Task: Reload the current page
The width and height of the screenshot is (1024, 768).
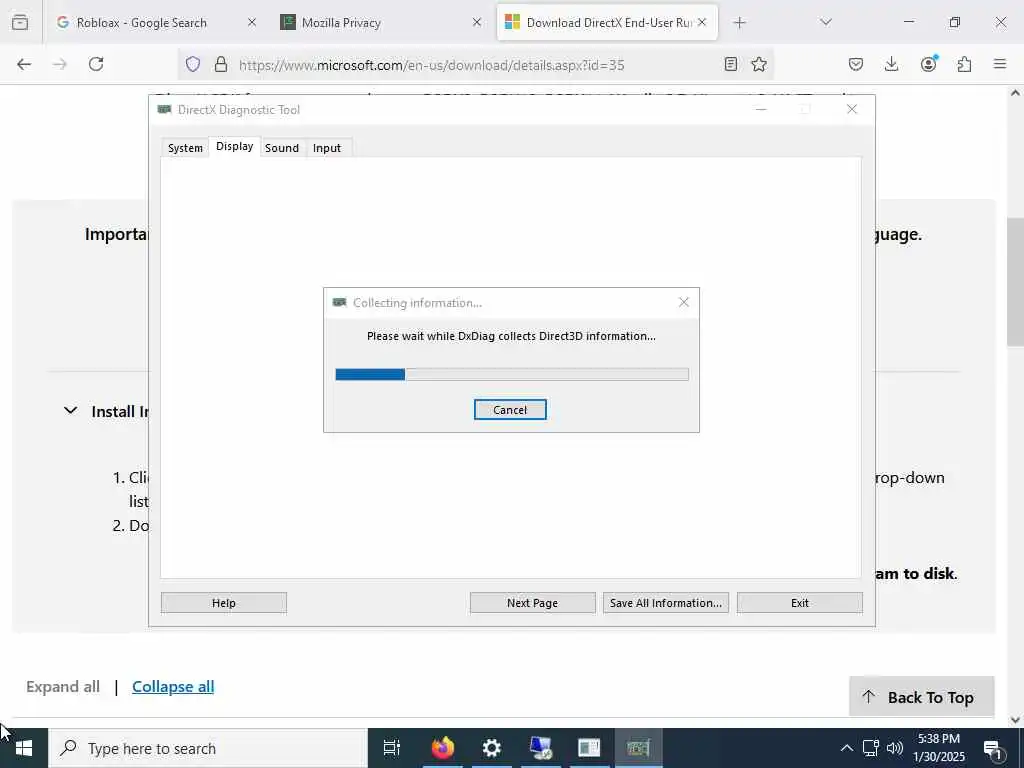Action: coord(96,64)
